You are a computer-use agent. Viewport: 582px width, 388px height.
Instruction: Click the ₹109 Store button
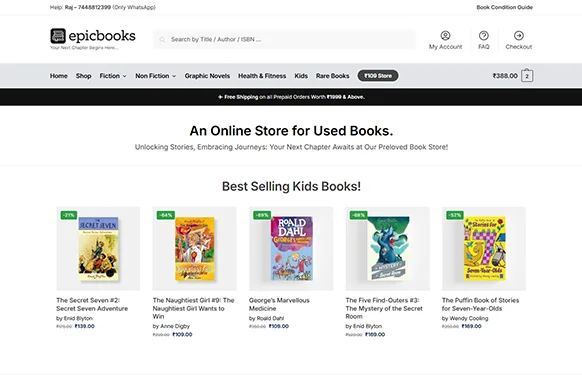[378, 76]
